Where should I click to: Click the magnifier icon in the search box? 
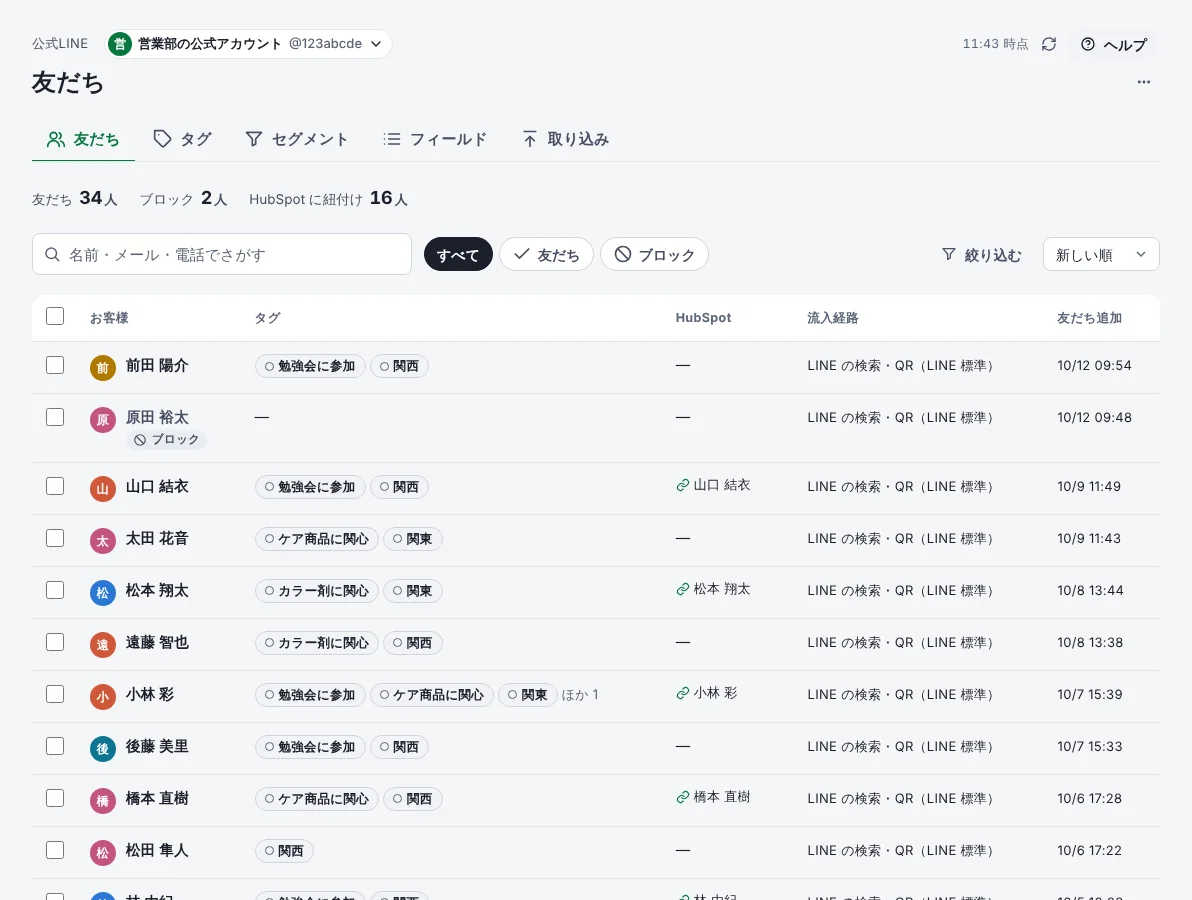click(x=52, y=255)
